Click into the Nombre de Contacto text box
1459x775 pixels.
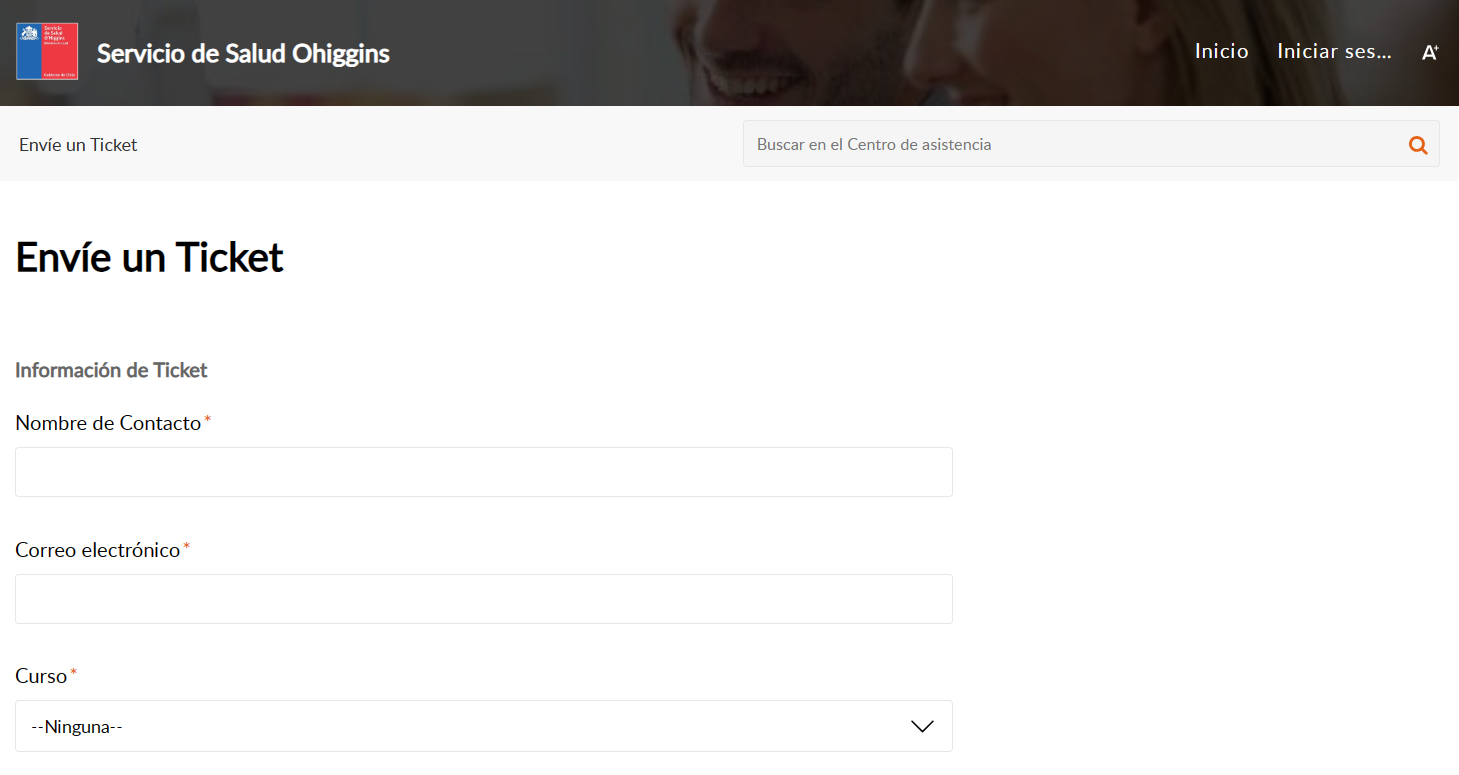pos(483,472)
